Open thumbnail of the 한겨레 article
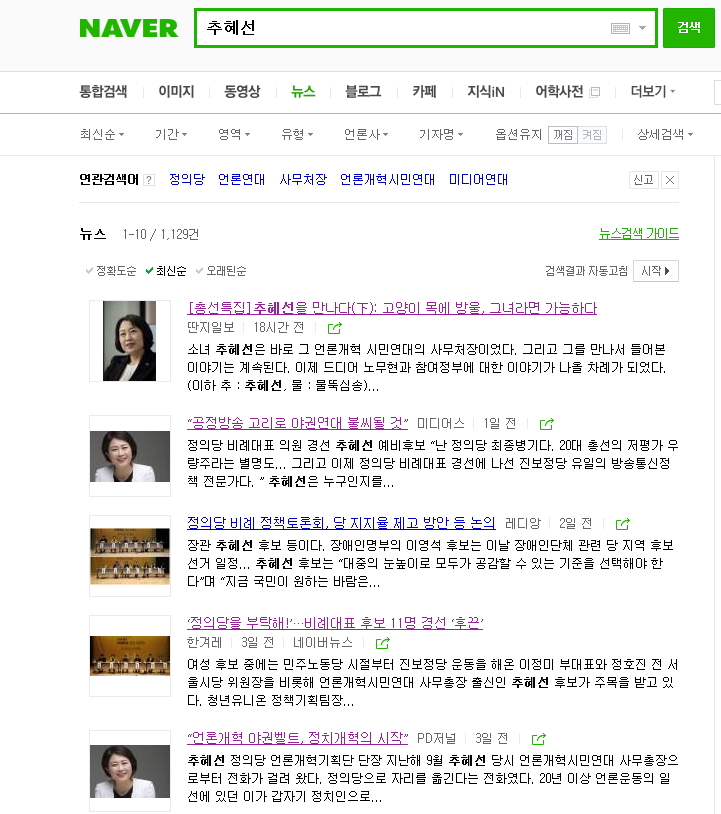 coord(130,656)
